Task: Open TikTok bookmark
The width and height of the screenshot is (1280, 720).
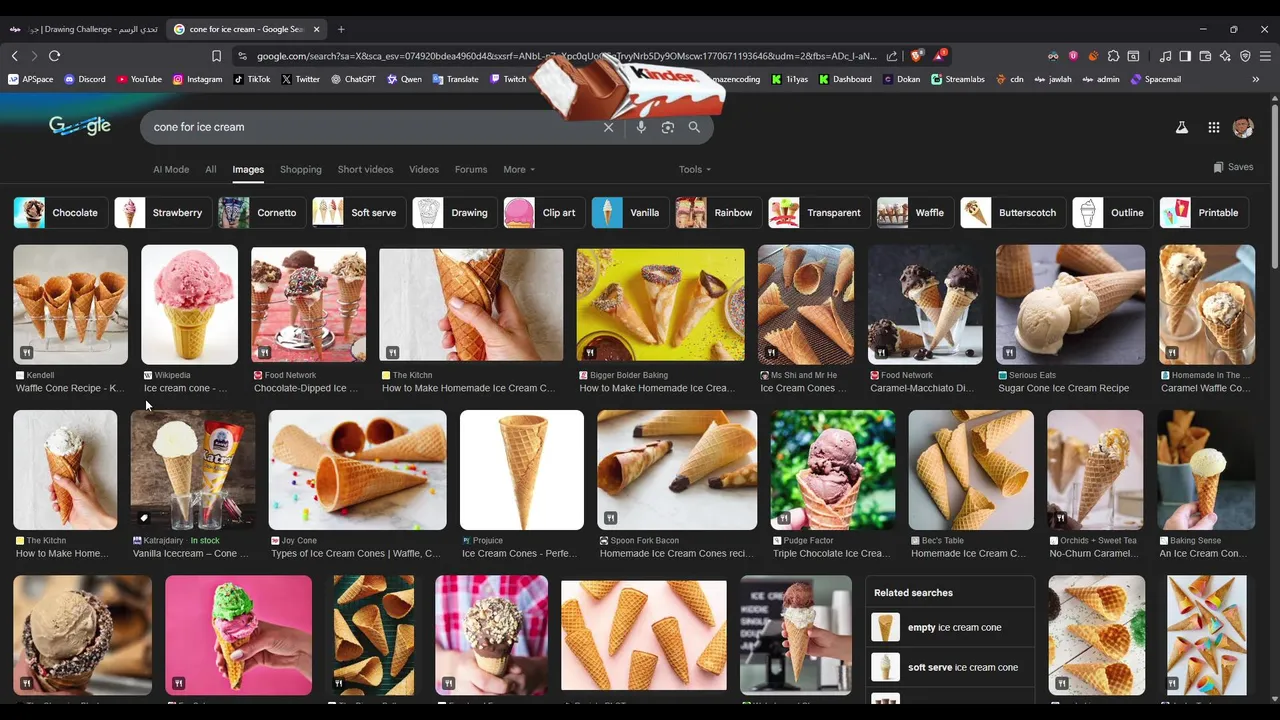Action: point(252,79)
